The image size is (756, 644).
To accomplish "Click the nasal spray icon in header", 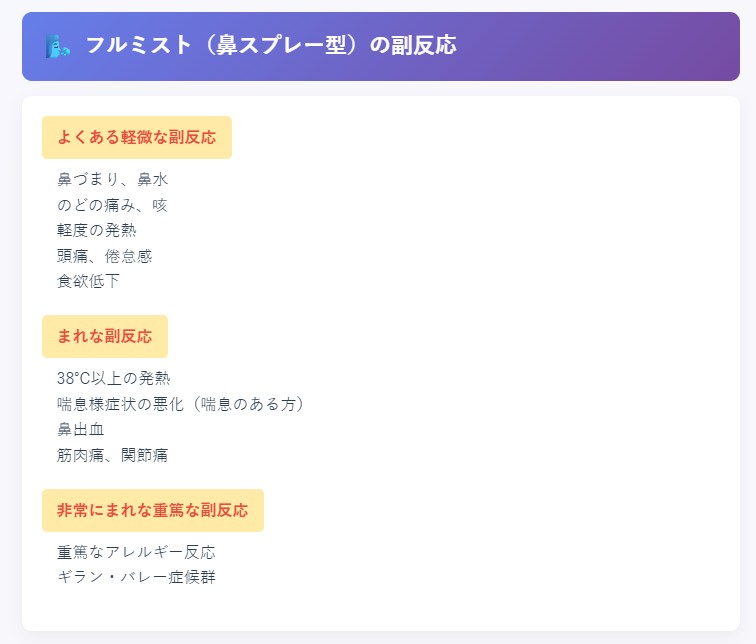I will [x=57, y=46].
